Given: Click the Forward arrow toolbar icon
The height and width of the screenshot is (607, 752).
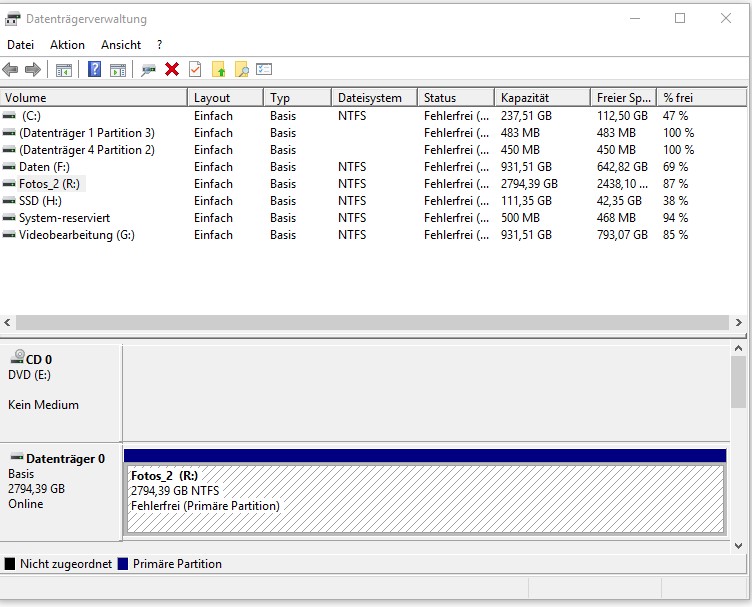Looking at the screenshot, I should [33, 70].
